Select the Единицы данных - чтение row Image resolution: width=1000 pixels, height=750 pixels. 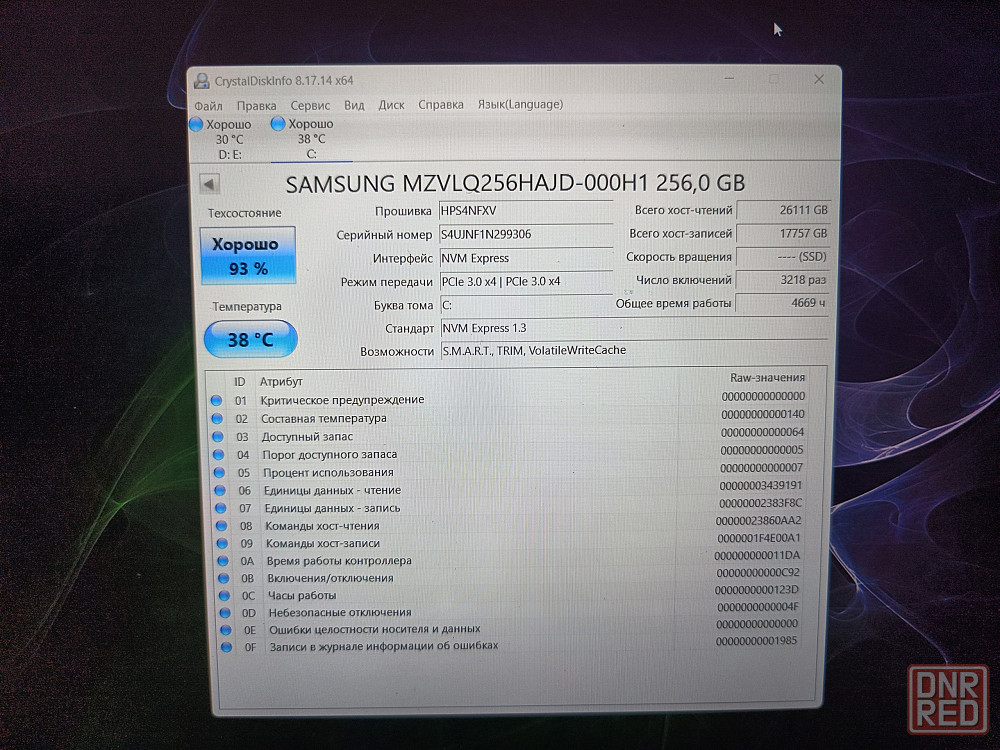(509, 489)
